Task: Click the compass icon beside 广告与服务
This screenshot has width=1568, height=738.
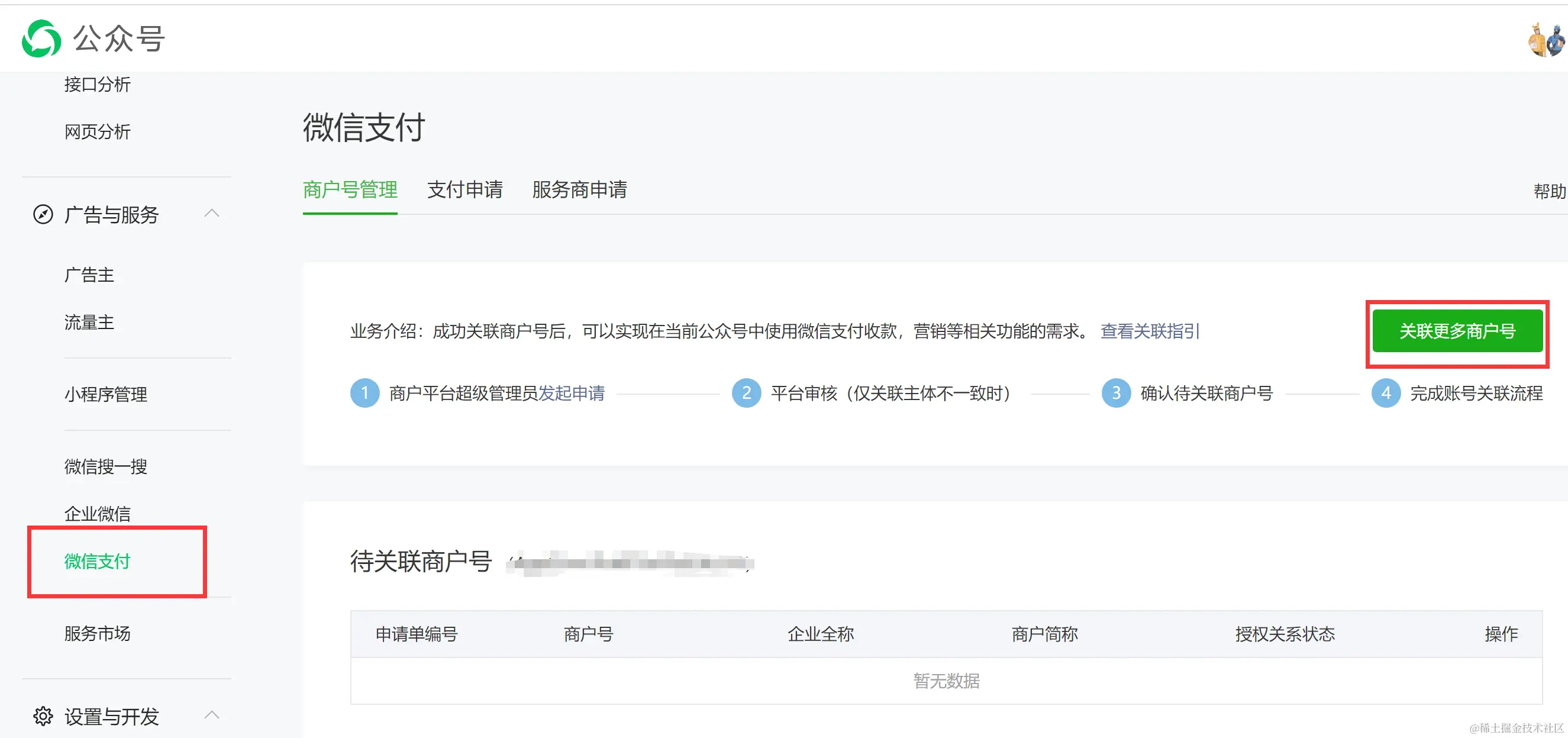Action: pos(43,214)
